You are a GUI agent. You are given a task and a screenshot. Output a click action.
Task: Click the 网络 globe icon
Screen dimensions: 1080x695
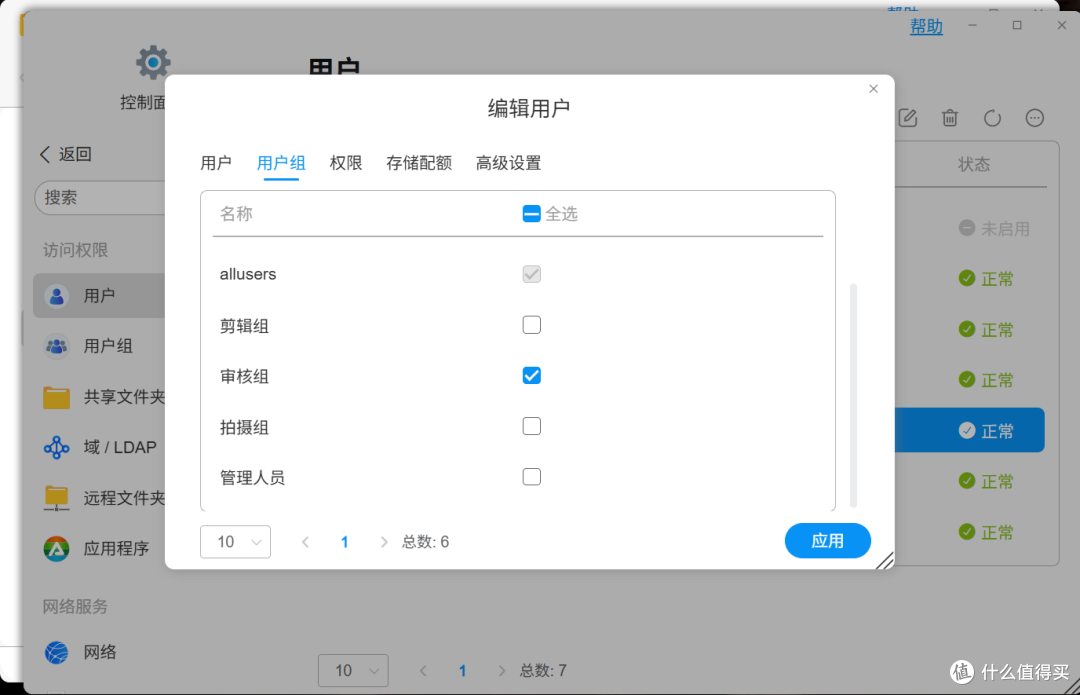click(x=56, y=652)
